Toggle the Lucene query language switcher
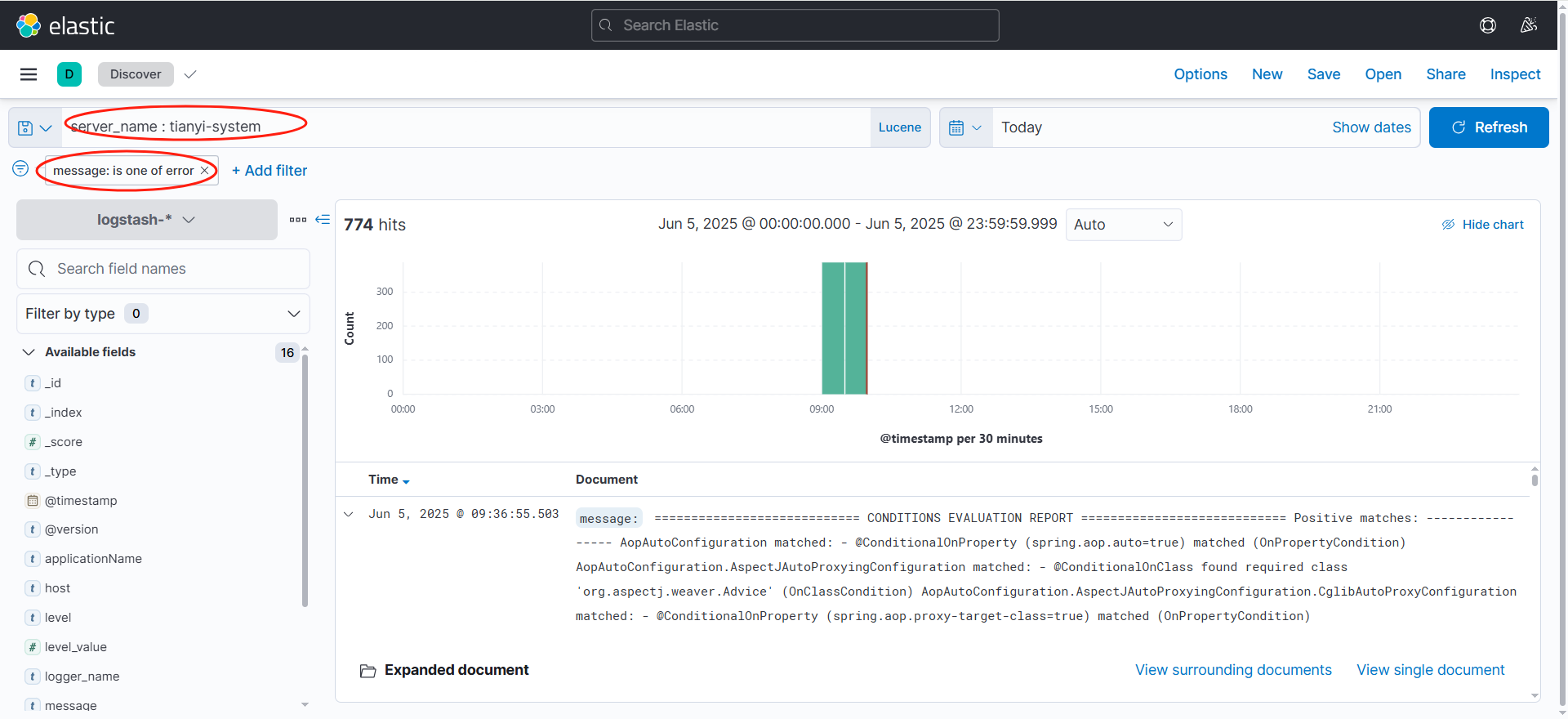Viewport: 1568px width, 719px height. pyautogui.click(x=900, y=127)
